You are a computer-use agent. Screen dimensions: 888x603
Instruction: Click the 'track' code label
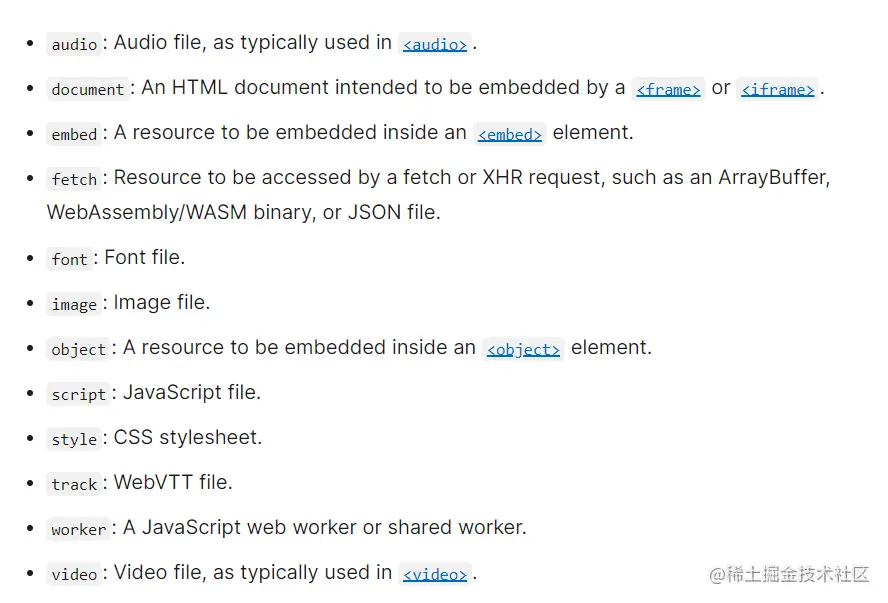coord(74,484)
